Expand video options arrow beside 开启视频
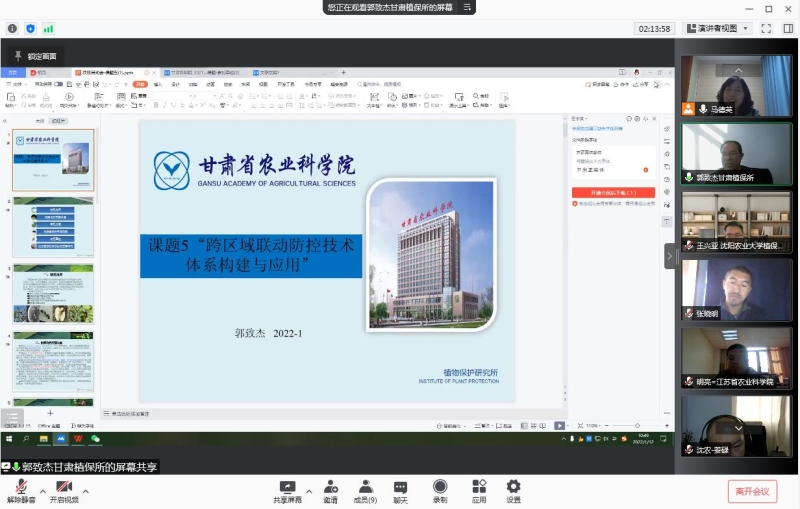Image resolution: width=800 pixels, height=509 pixels. (x=85, y=491)
